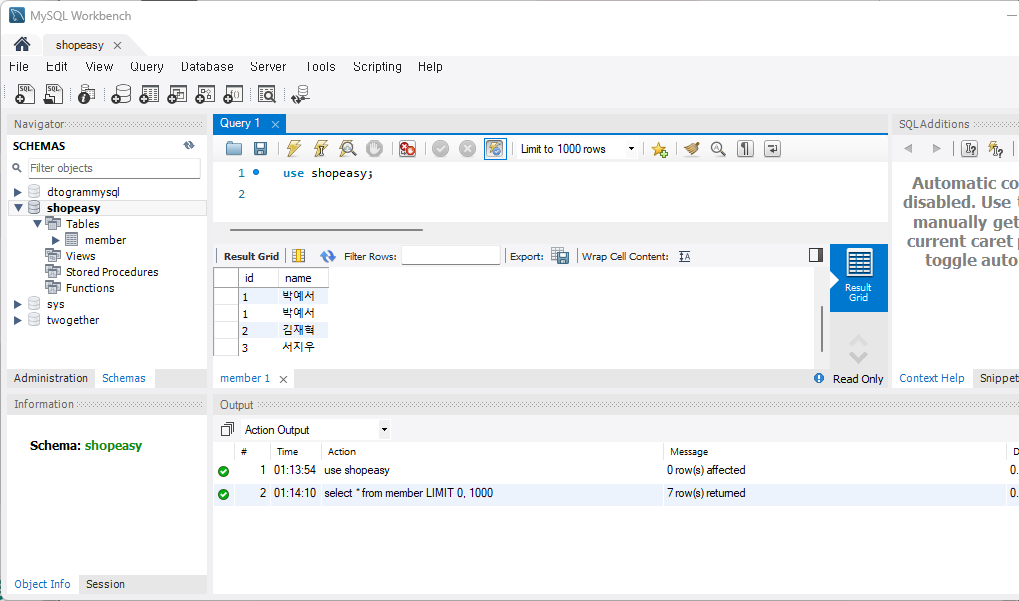Open script file folder icon in query toolbar
The width and height of the screenshot is (1019, 601).
[x=234, y=149]
